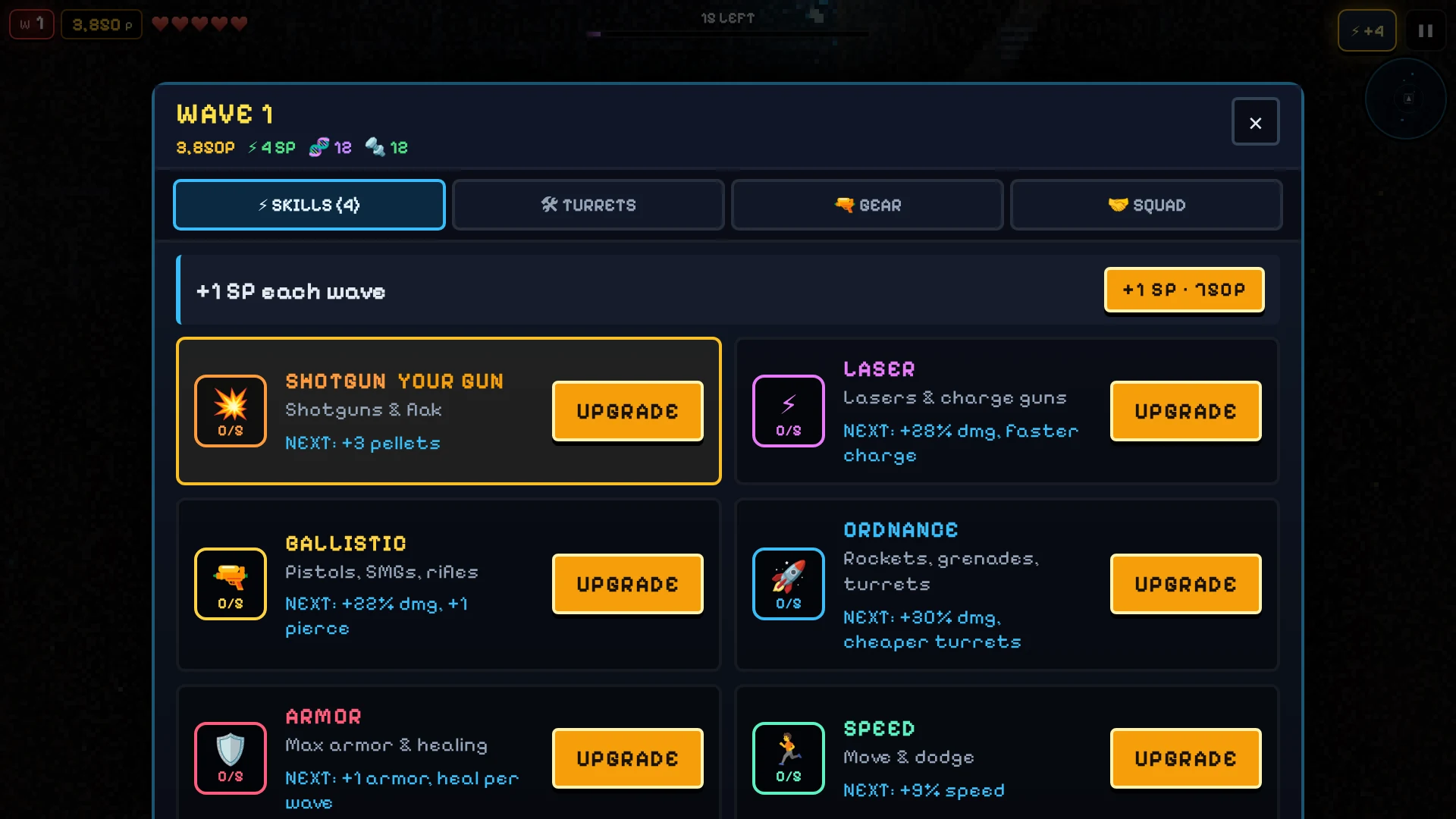Upgrade the Laser skill
Screen dimensions: 1456x819
point(1186,411)
